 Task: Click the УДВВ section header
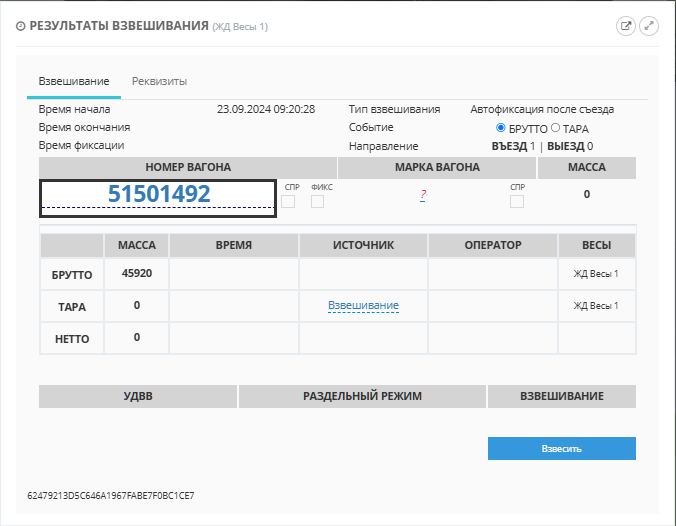click(138, 396)
